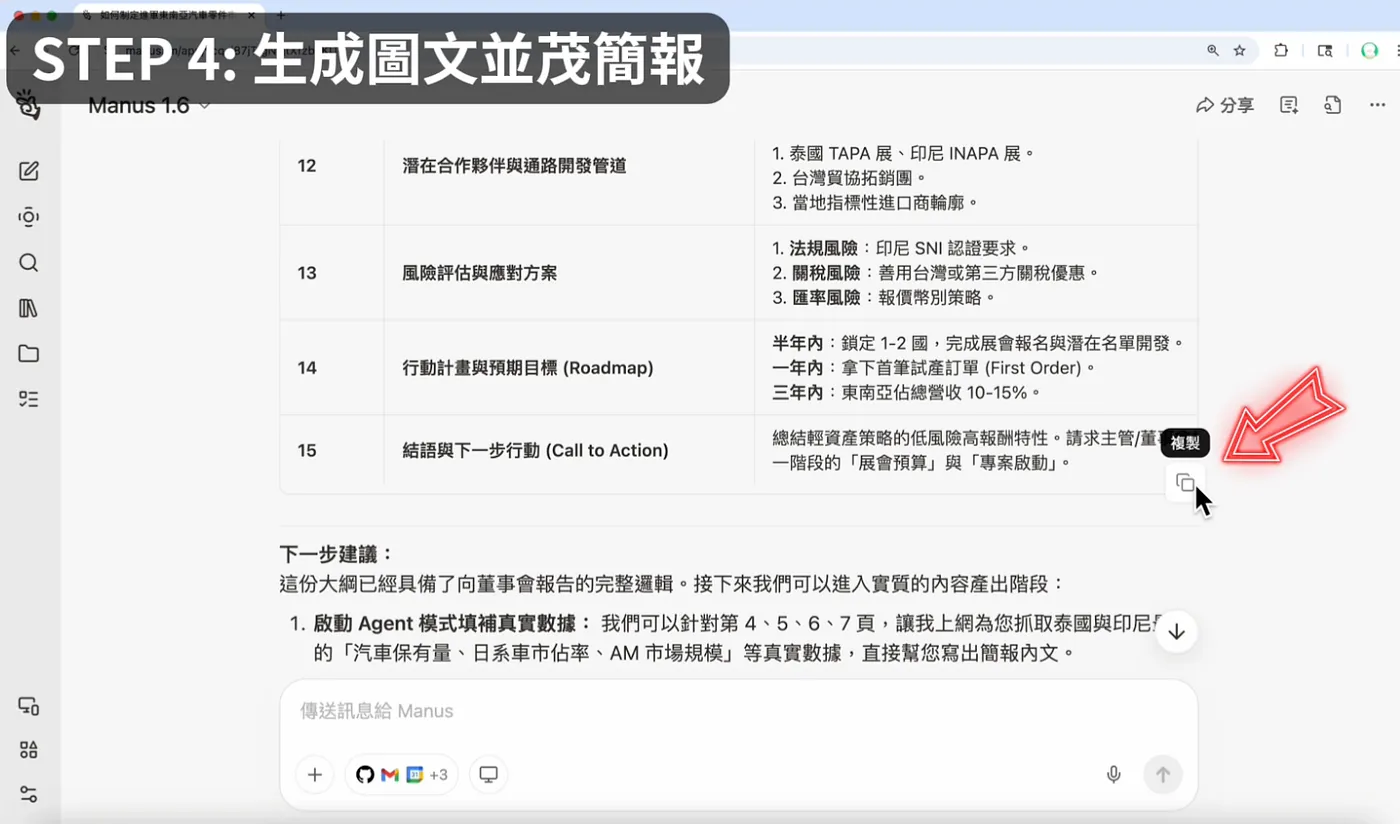Click the send arrow button
Screen dimensions: 1400x824
1163,774
